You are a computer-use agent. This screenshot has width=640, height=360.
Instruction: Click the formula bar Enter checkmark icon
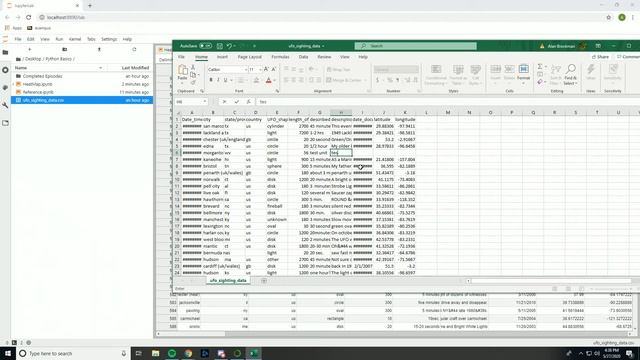tap(236, 102)
